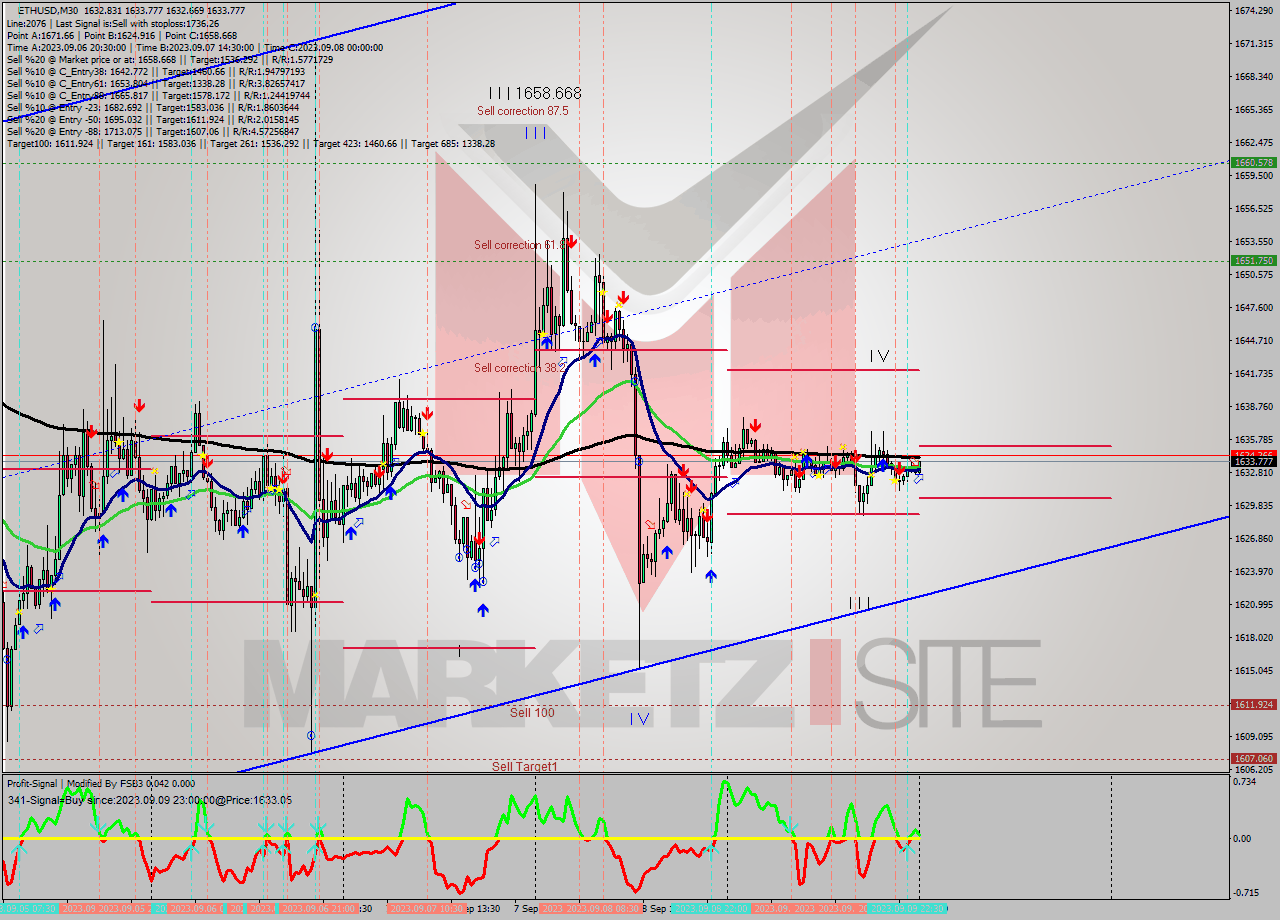
Task: Select the Sell correction 87.5 label
Action: pyautogui.click(x=522, y=111)
